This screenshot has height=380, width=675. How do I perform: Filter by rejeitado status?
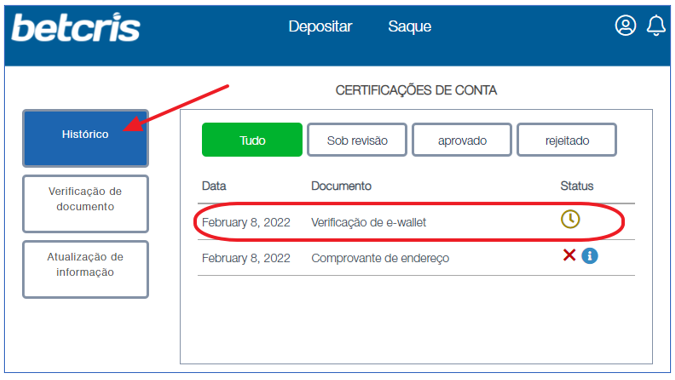pos(567,140)
